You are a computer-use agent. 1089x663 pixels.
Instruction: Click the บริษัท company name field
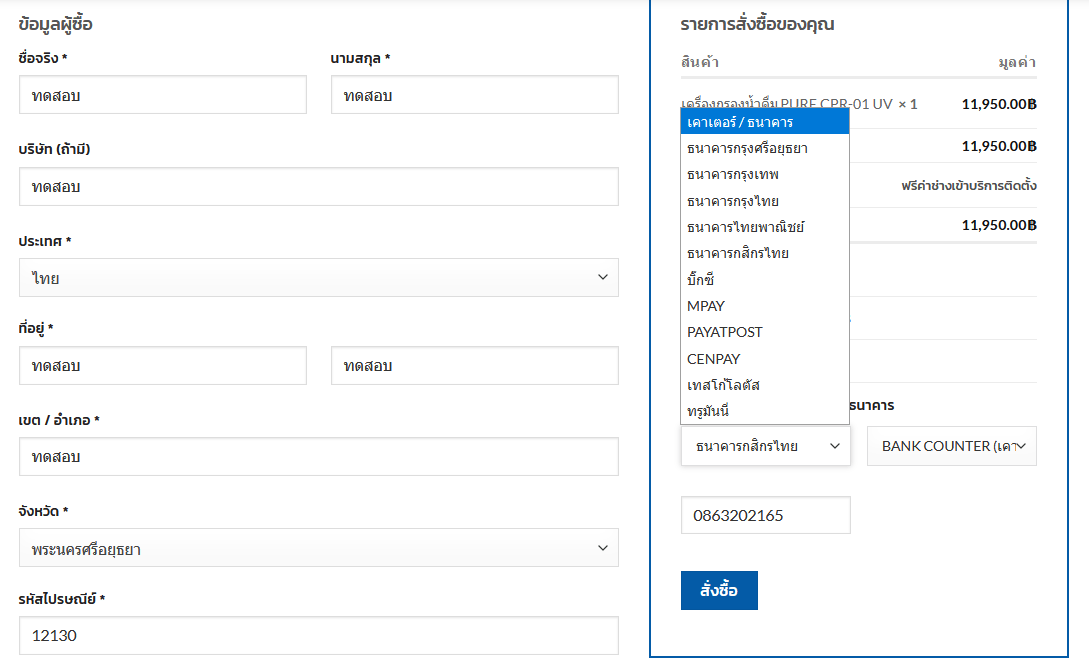(x=318, y=187)
